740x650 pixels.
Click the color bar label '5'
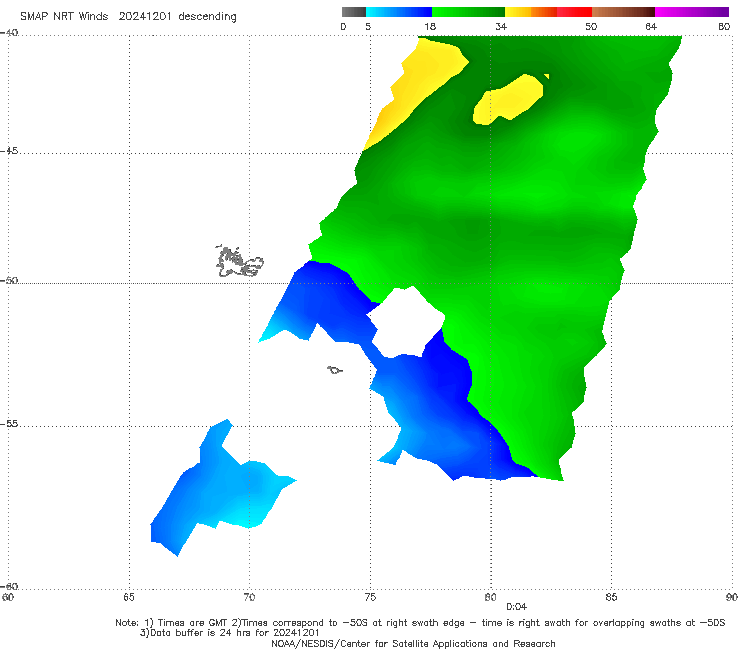pos(368,26)
